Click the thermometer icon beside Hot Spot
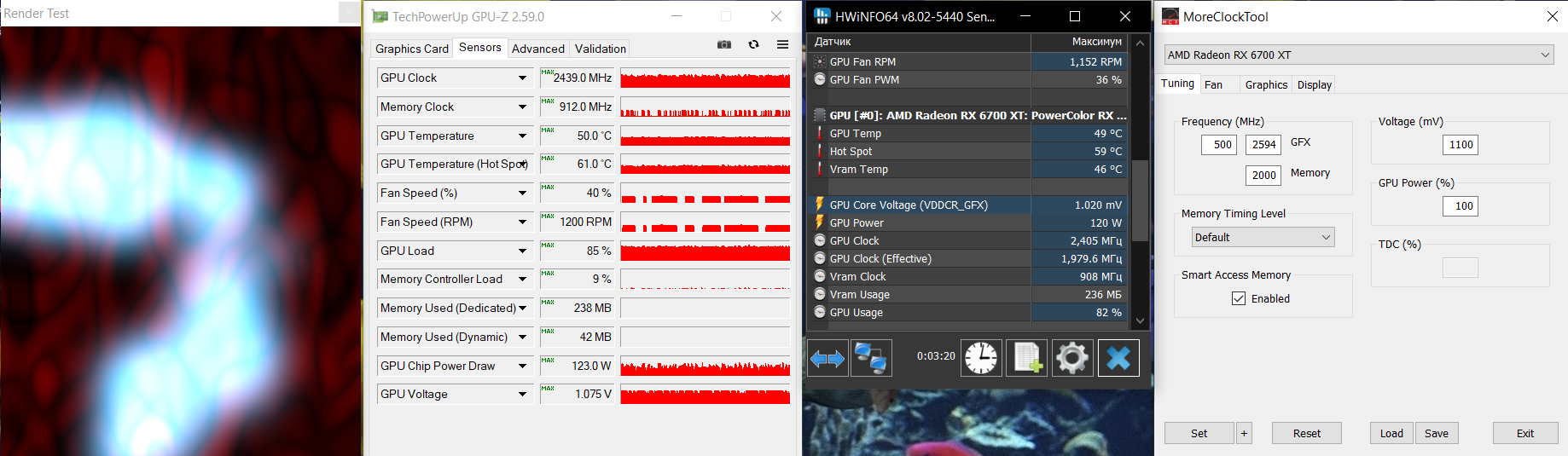This screenshot has height=456, width=1568. (820, 151)
